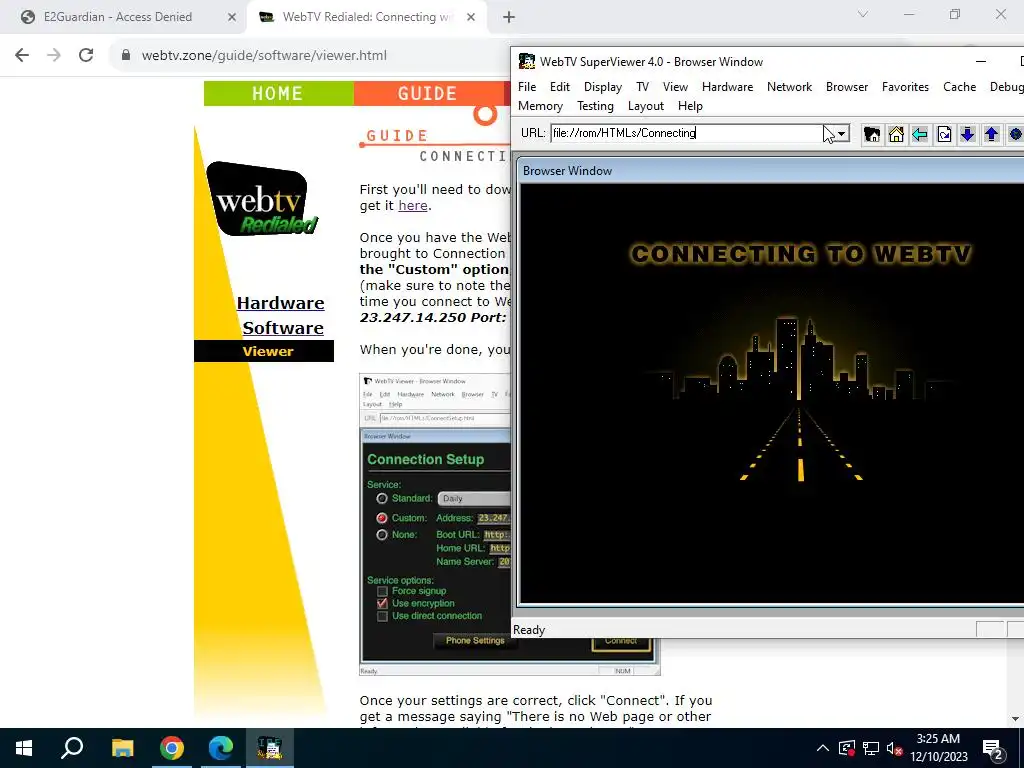1024x768 pixels.
Task: Open the Browser menu in SuperViewer
Action: [847, 87]
